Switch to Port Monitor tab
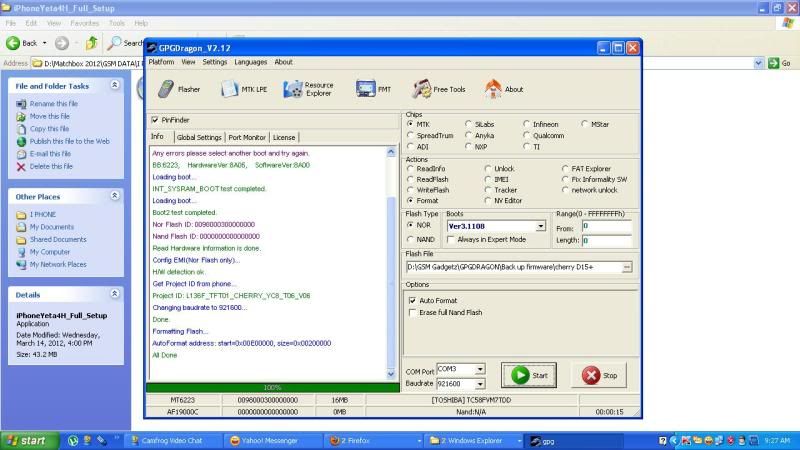Image resolution: width=800 pixels, height=450 pixels. pyautogui.click(x=247, y=137)
